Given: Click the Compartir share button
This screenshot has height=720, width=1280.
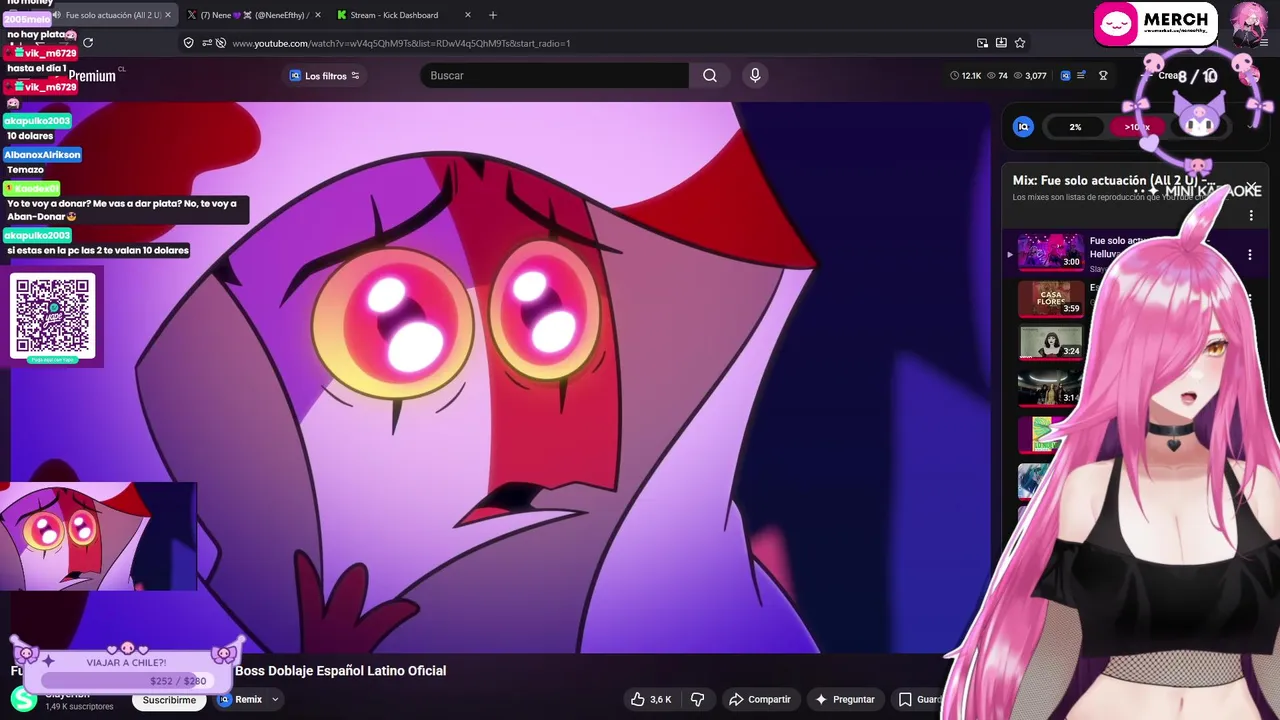Looking at the screenshot, I should (760, 699).
